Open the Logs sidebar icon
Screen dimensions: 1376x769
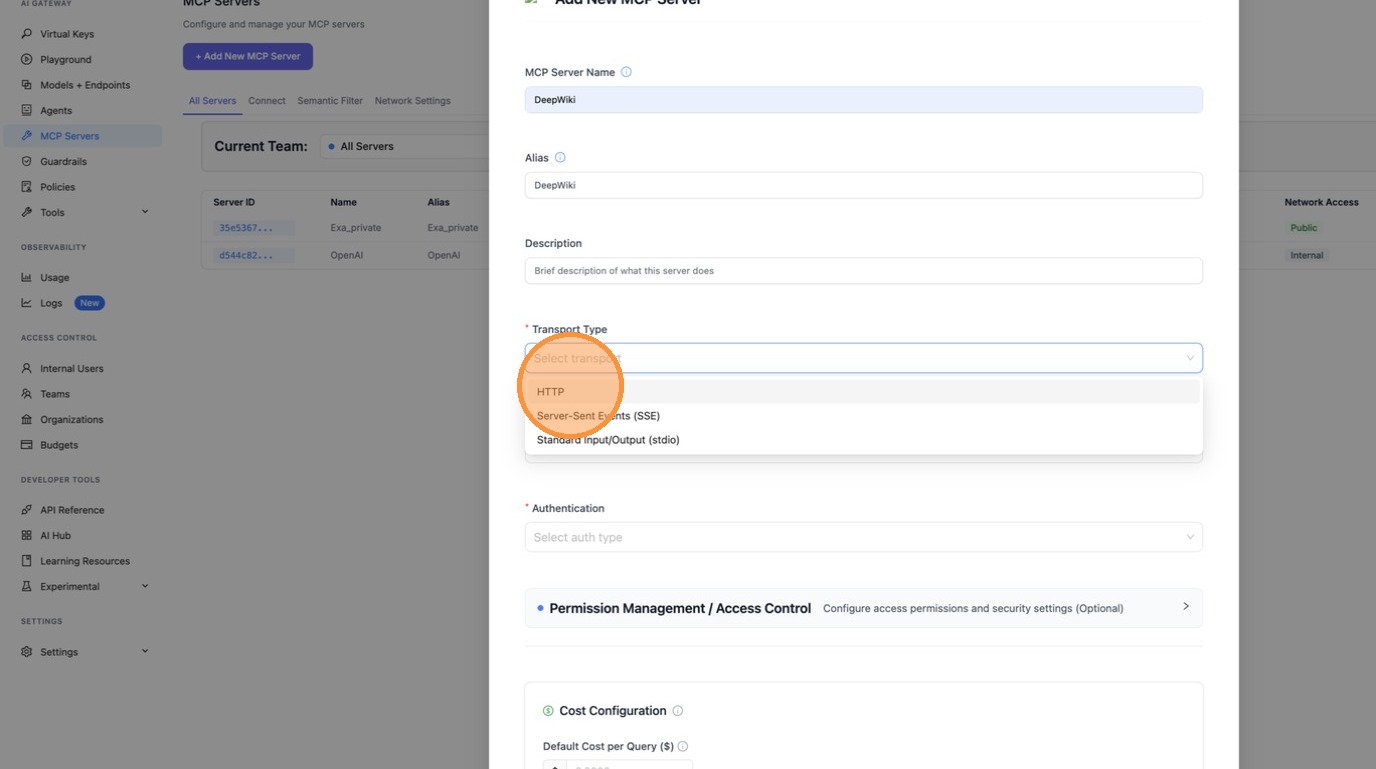27,303
